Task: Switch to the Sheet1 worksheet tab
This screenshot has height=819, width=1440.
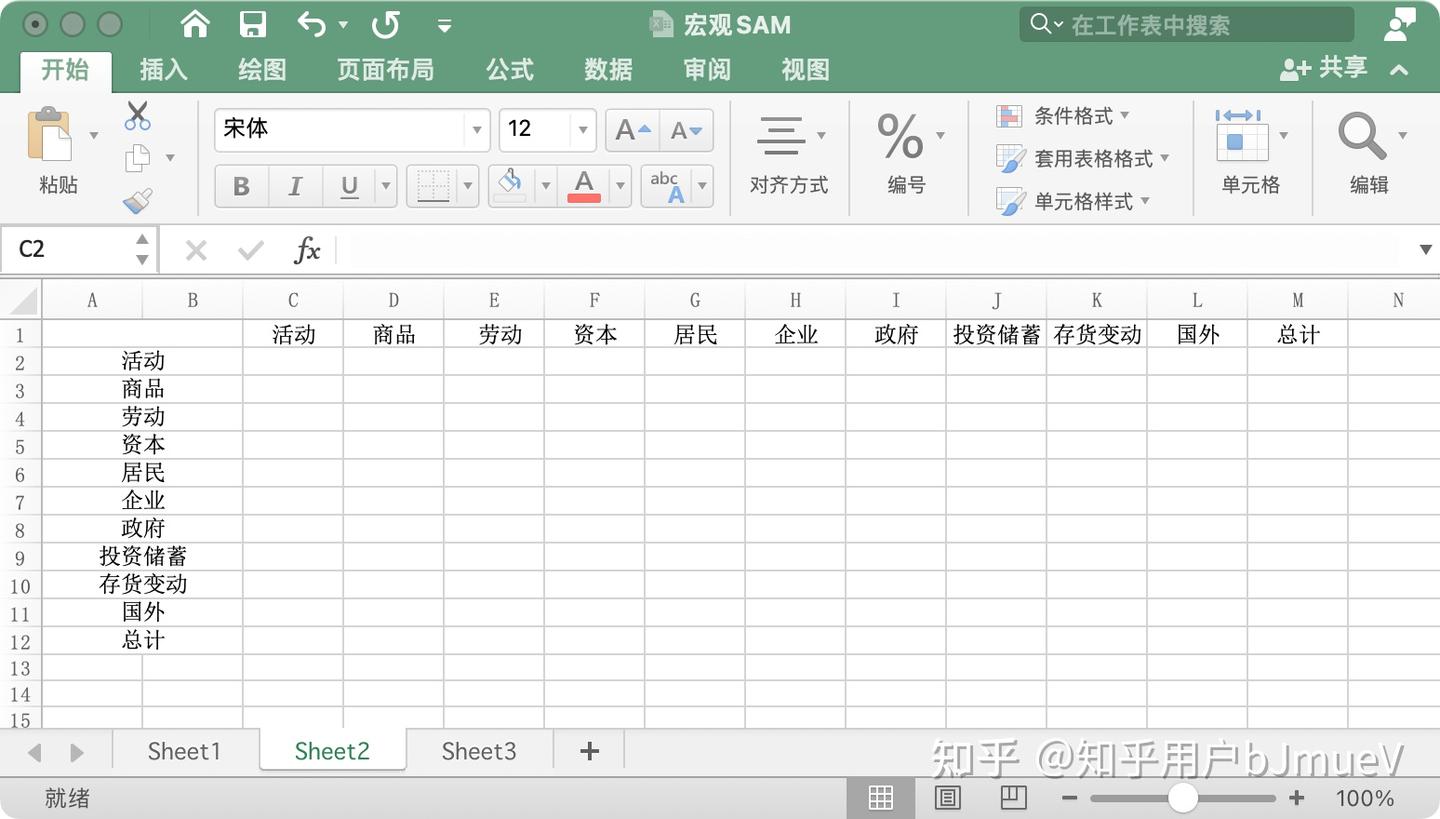Action: click(183, 750)
